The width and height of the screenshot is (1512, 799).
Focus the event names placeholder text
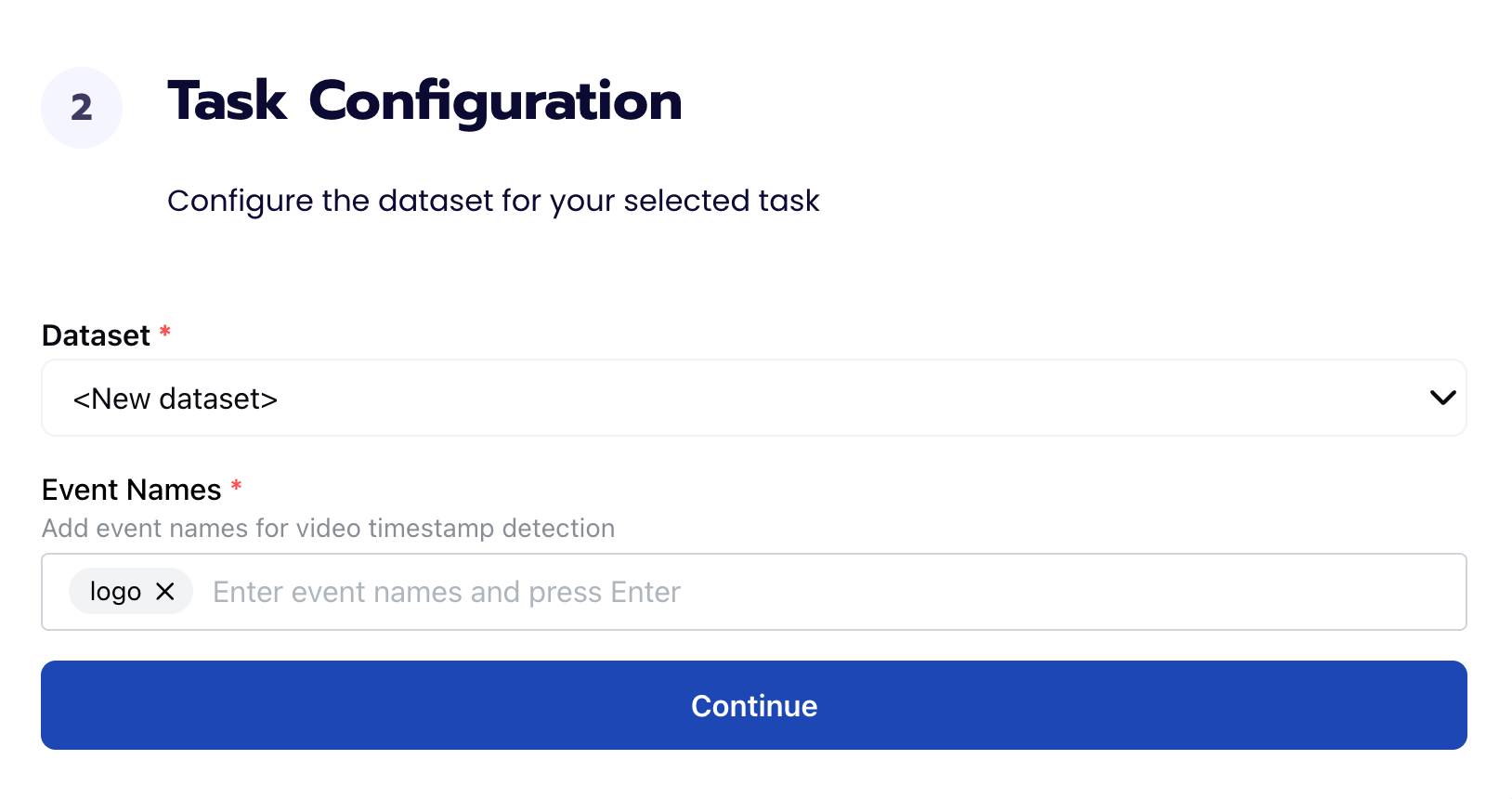(x=446, y=593)
